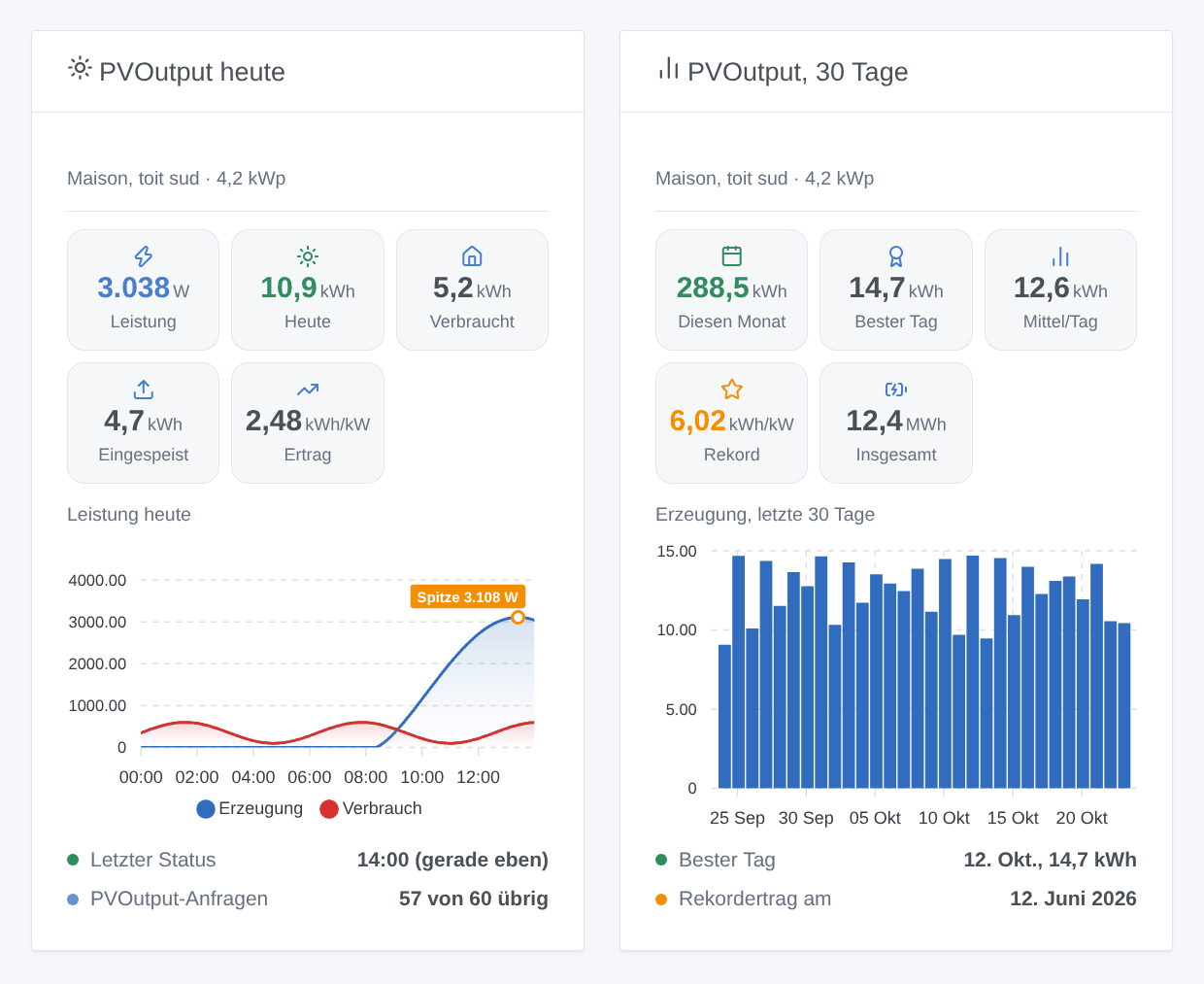1204x984 pixels.
Task: Click the house icon above Verbraucht
Action: point(472,256)
